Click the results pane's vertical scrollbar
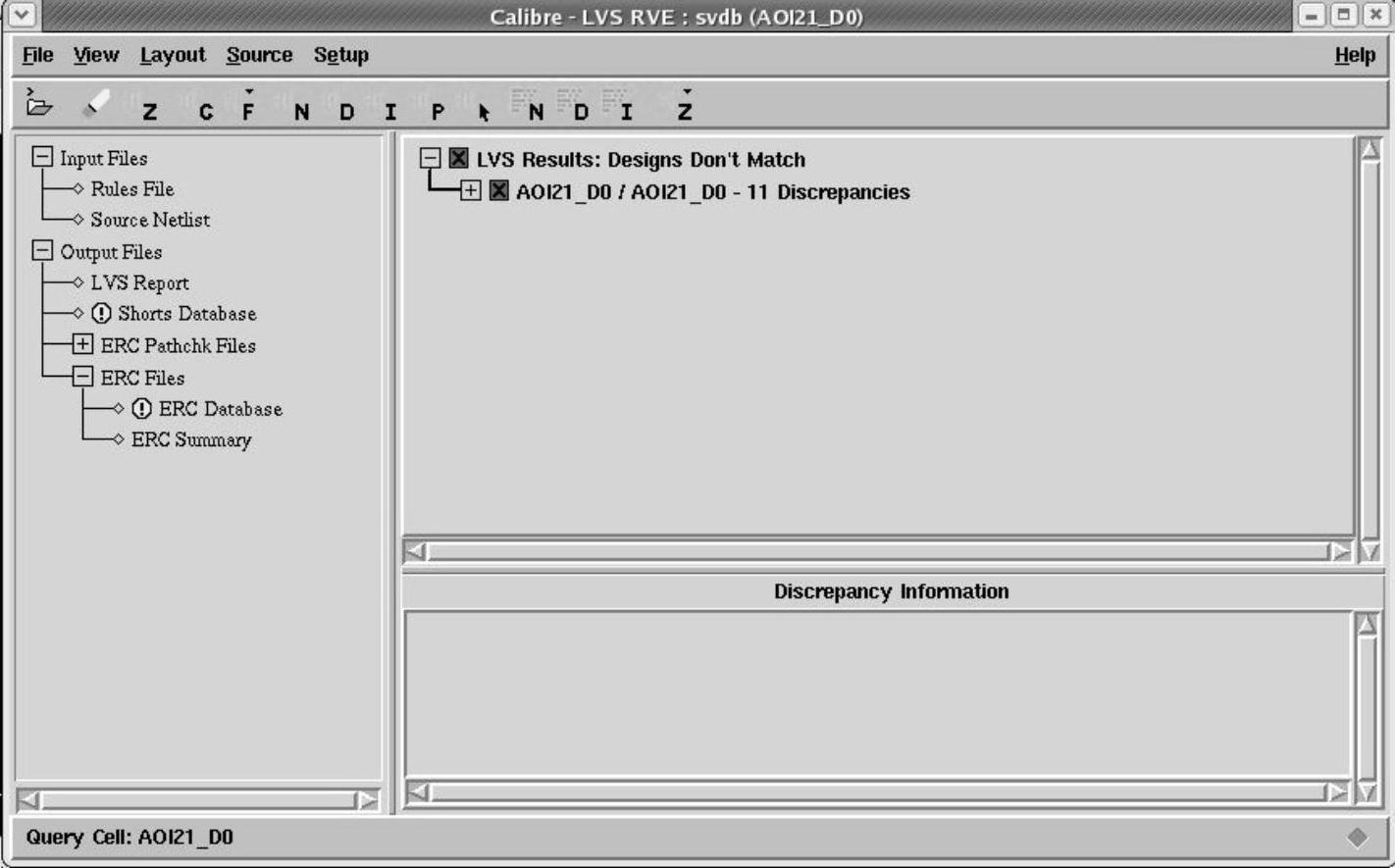This screenshot has height=868, width=1395. (x=1369, y=350)
